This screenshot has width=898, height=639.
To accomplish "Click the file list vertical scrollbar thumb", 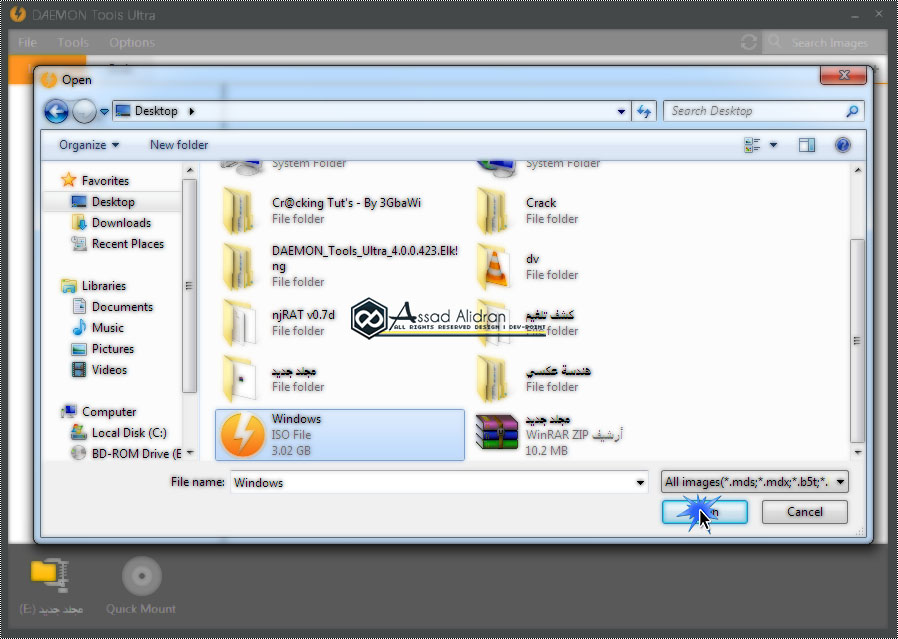I will (857, 341).
